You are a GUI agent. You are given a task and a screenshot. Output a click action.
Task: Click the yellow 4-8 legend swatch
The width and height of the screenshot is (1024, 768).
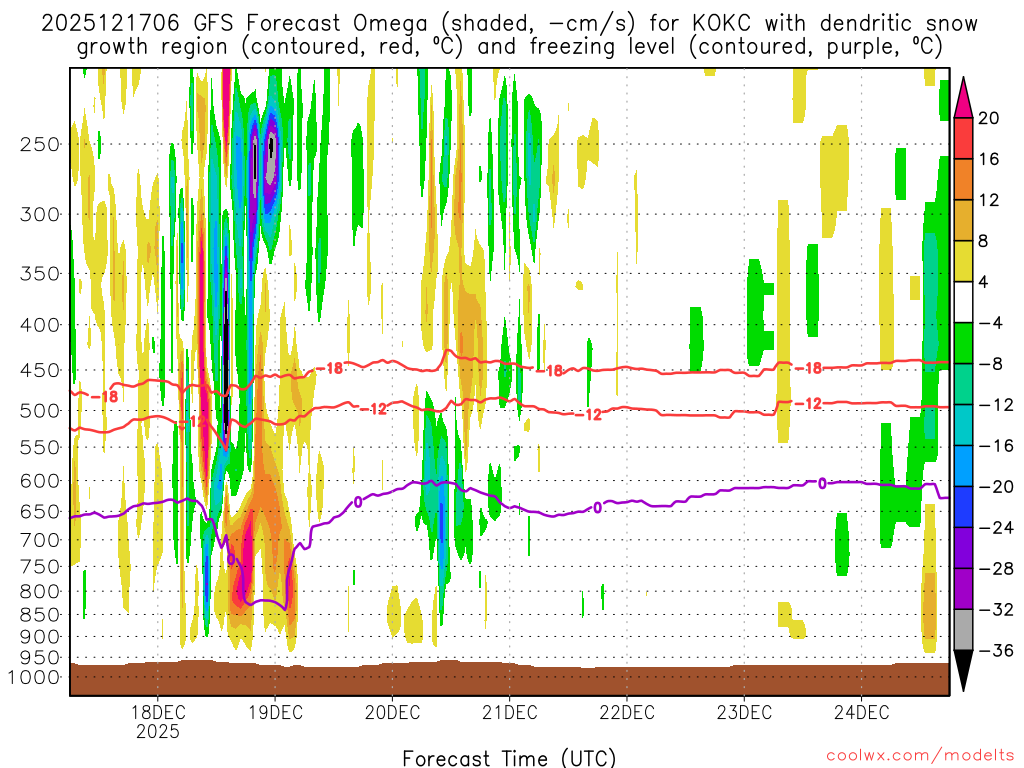(x=963, y=261)
